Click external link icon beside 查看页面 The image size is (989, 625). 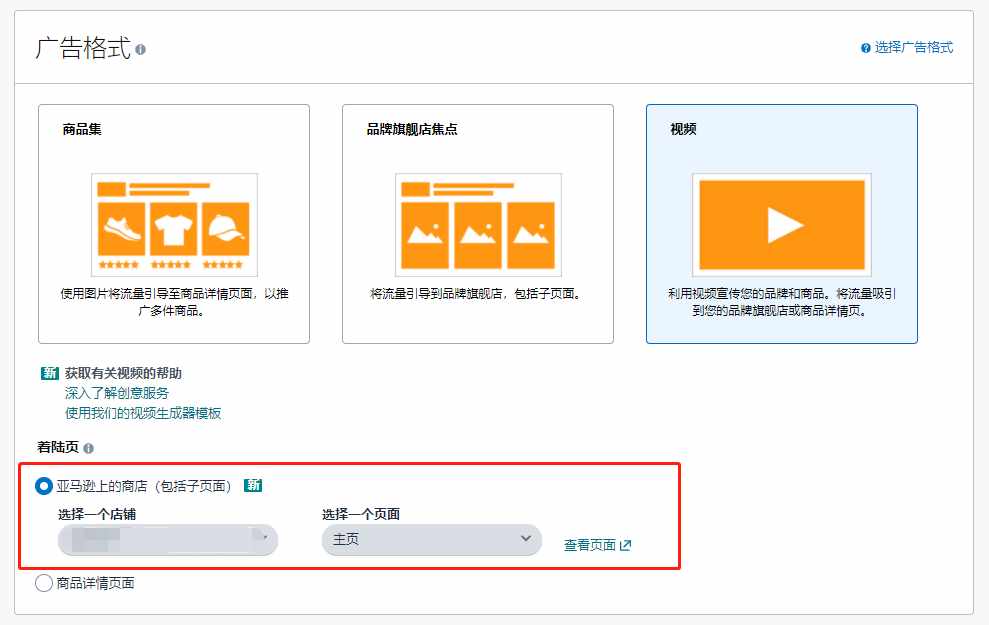[625, 545]
